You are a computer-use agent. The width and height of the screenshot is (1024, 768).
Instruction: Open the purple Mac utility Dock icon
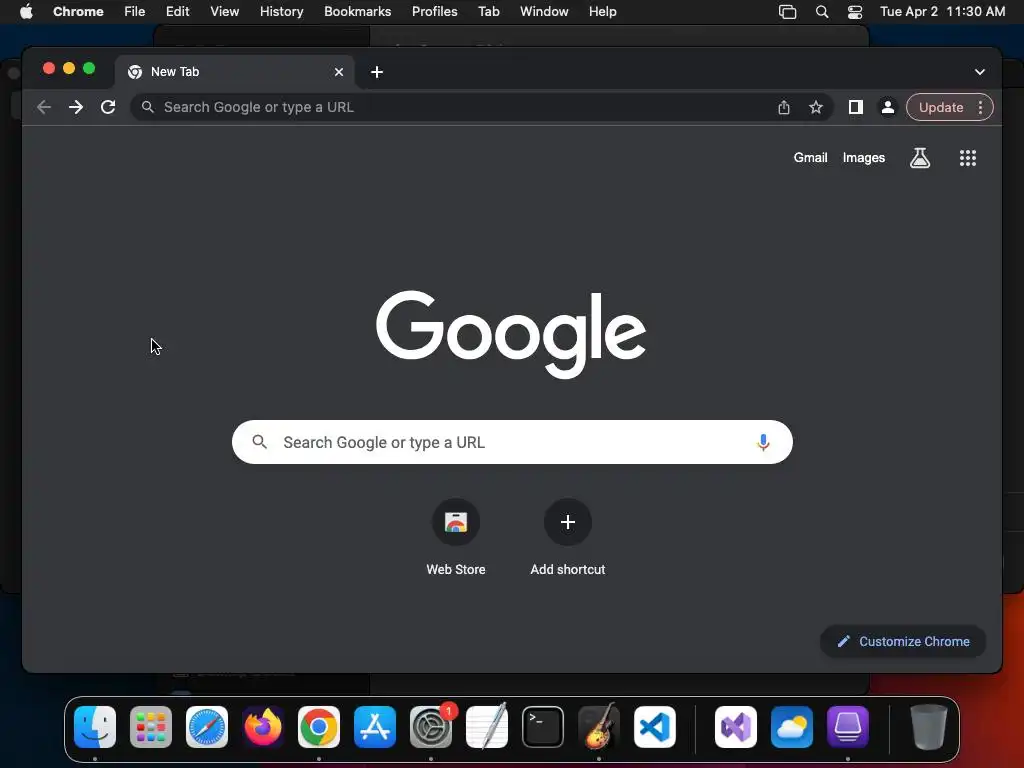click(848, 727)
